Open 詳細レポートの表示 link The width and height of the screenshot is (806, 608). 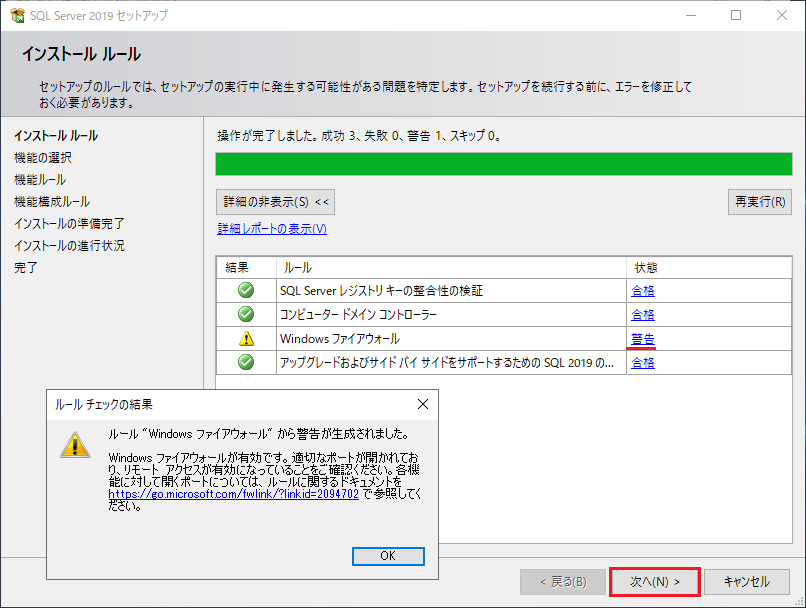coord(272,229)
